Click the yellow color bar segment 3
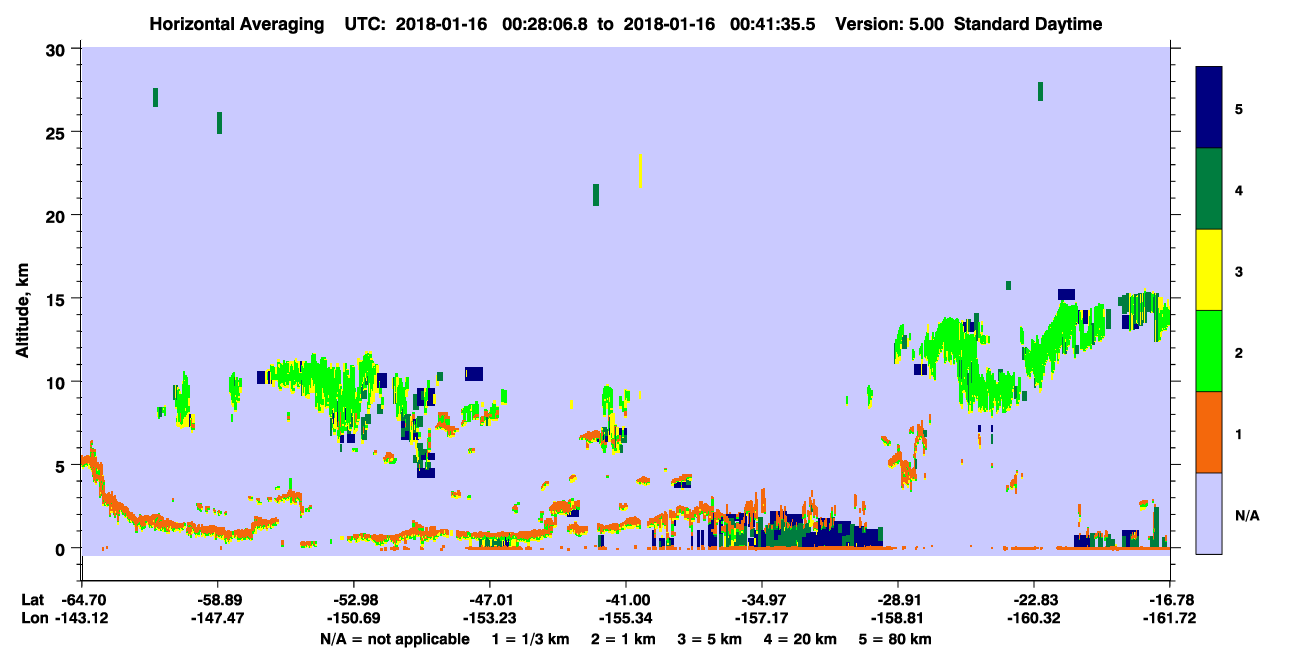Screen dimensions: 1300x667 (1209, 270)
